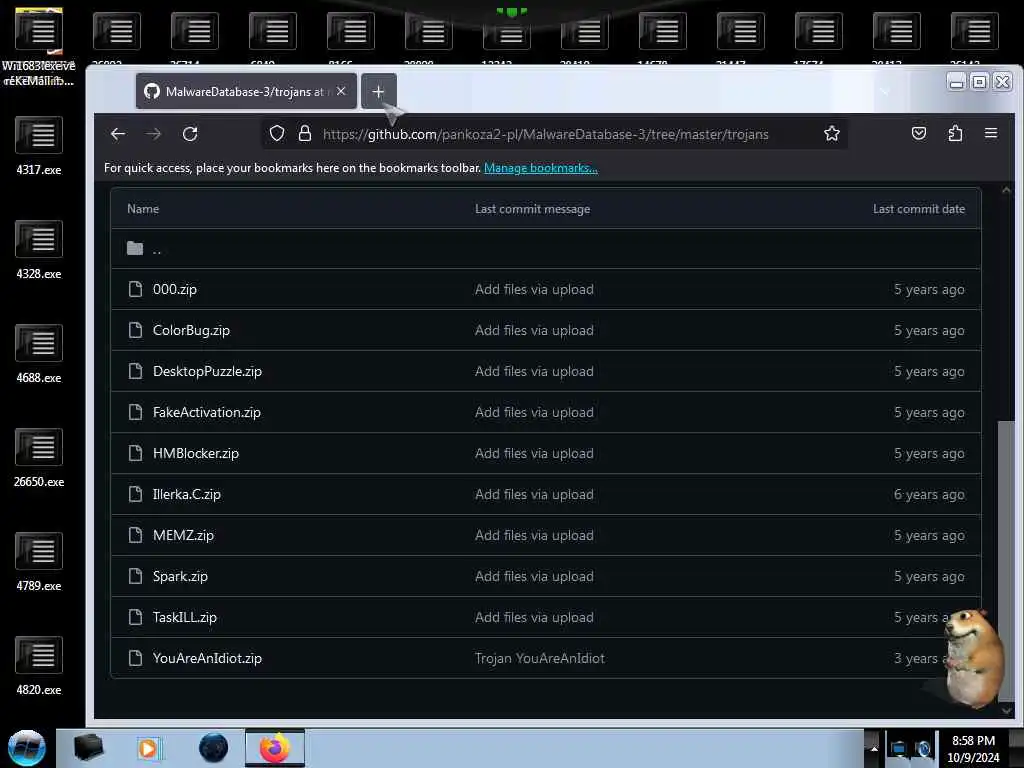Click '5 years ago' date for ColorBug.zip
Viewport: 1024px width, 768px height.
click(x=929, y=330)
